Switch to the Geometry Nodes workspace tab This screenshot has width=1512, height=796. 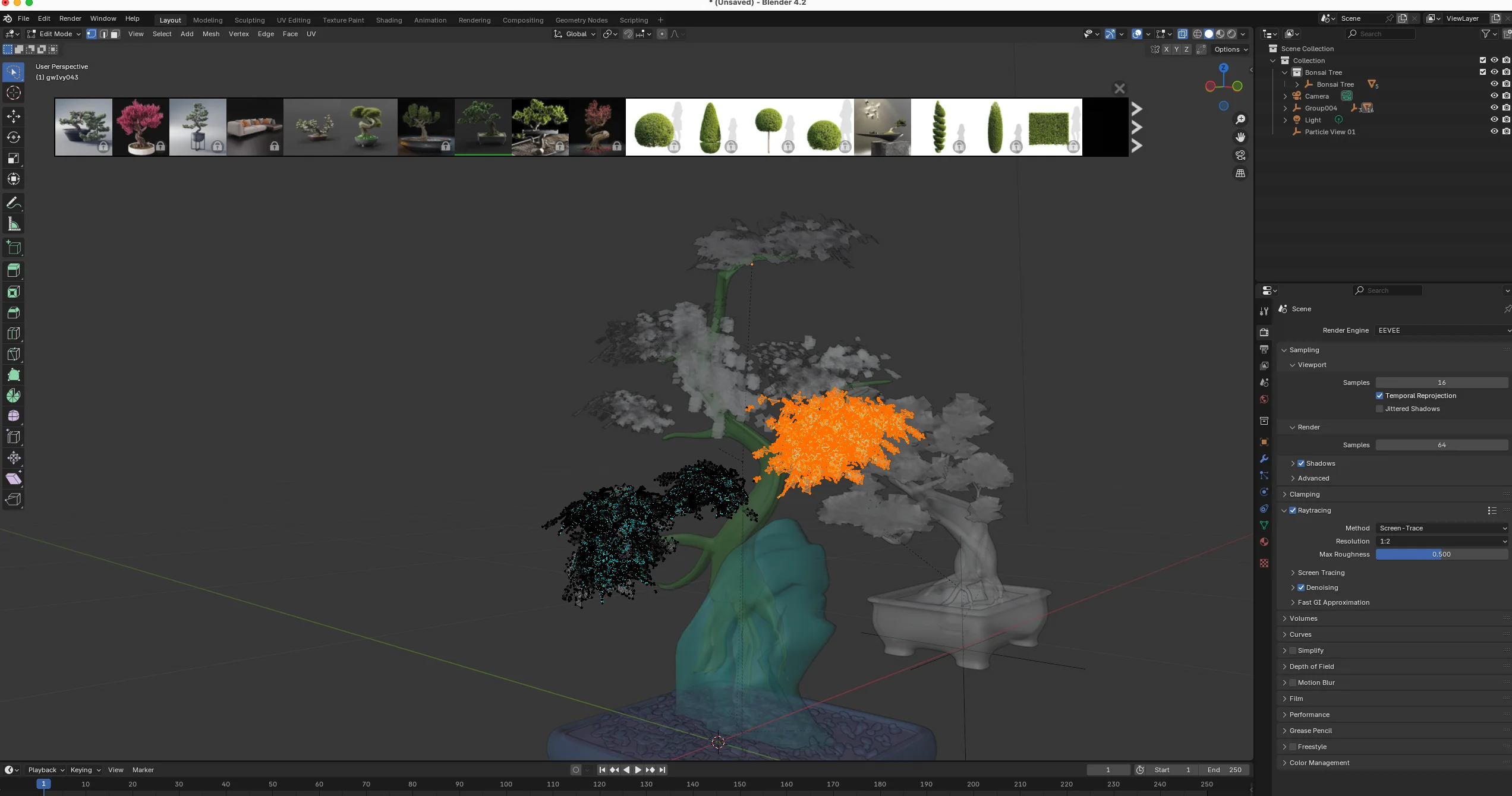(581, 20)
